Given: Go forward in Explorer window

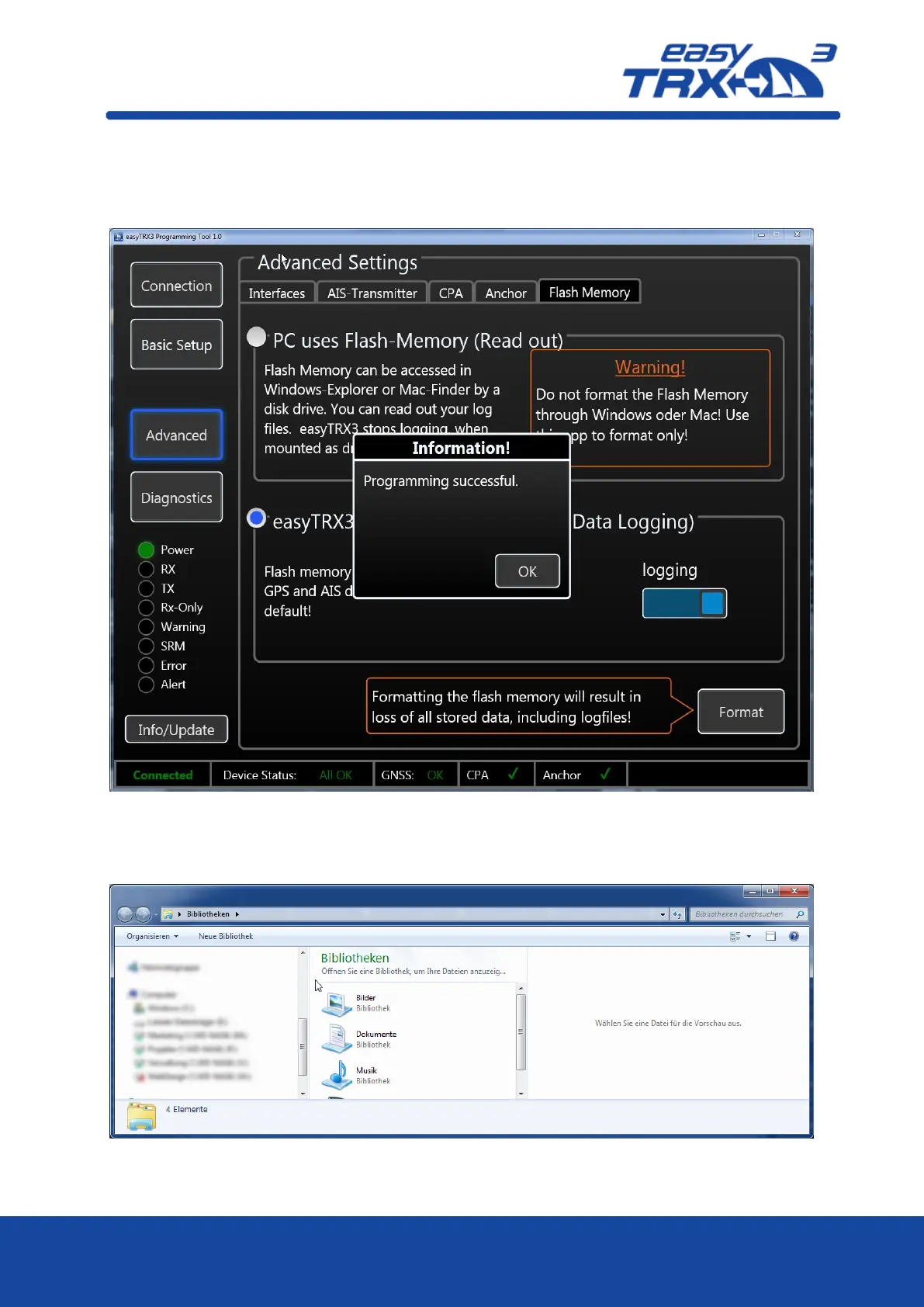Looking at the screenshot, I should [143, 914].
